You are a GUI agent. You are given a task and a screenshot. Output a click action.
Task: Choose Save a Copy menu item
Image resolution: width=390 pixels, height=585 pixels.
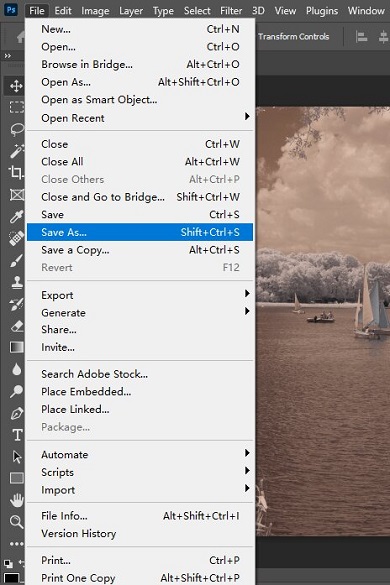(140, 250)
